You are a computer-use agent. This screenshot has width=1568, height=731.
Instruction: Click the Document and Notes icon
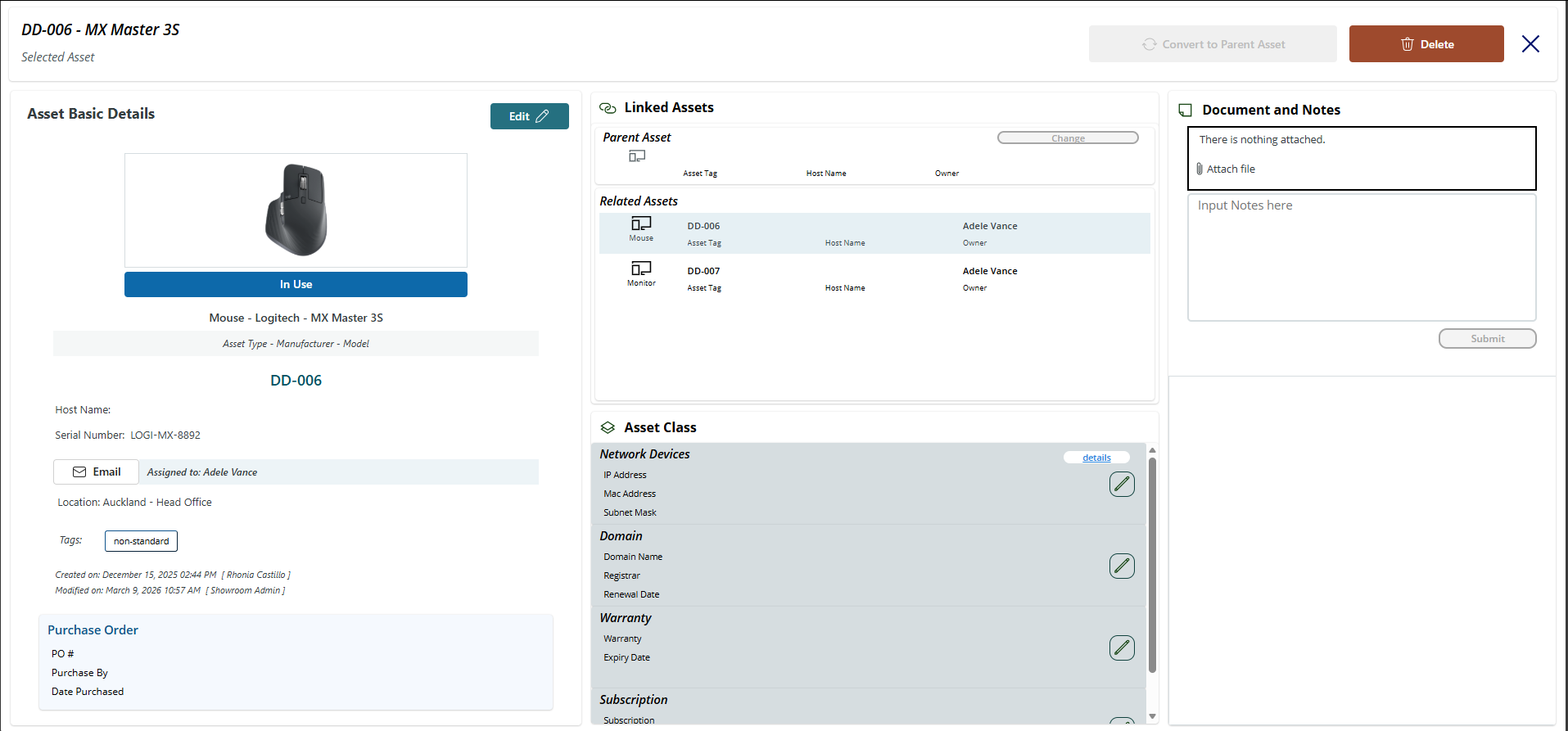click(1185, 111)
